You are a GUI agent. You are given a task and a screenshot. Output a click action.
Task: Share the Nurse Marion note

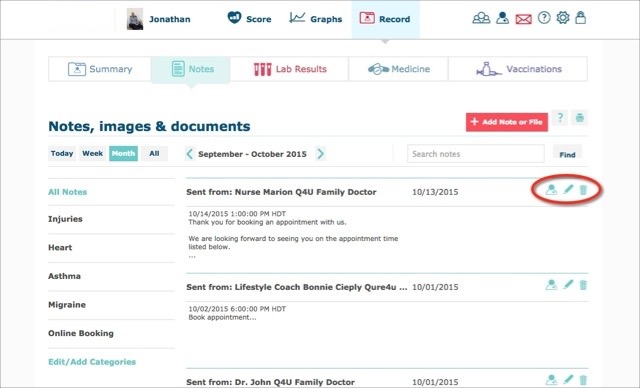tap(551, 190)
